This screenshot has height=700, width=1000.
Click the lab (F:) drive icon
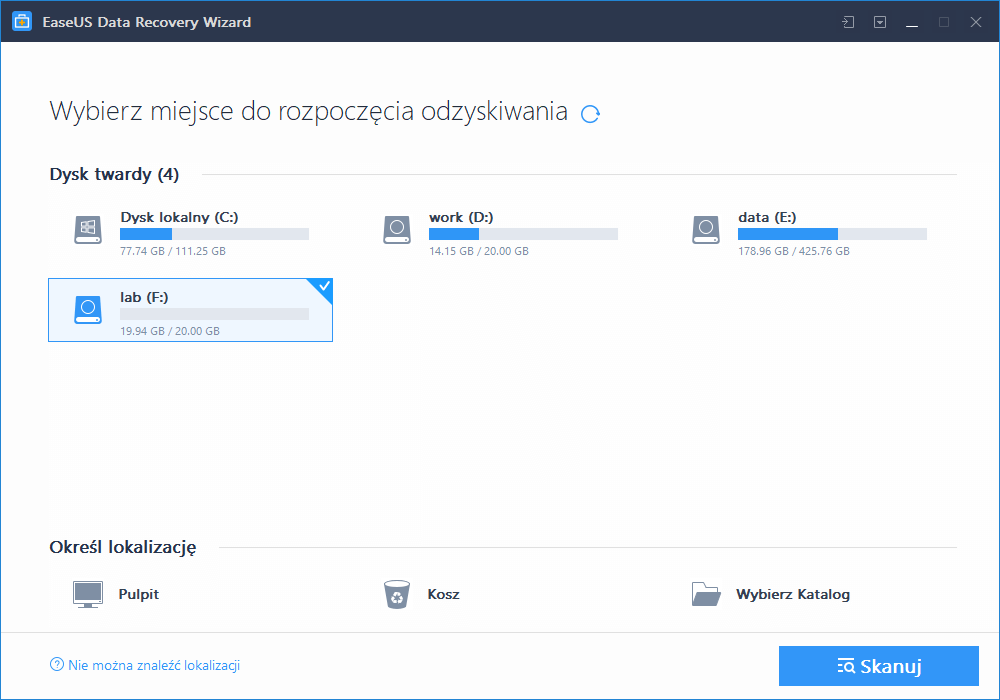pyautogui.click(x=88, y=310)
